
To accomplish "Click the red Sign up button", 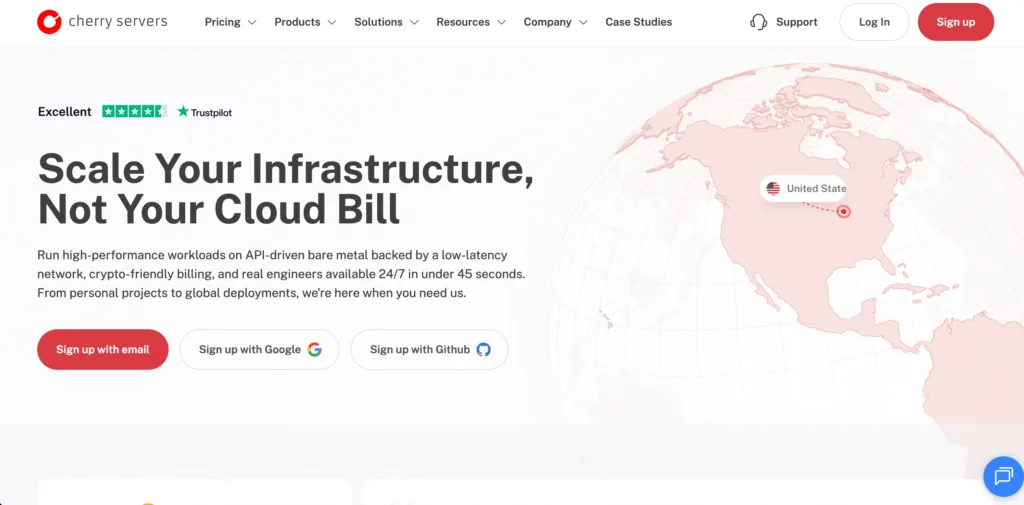I will point(955,22).
